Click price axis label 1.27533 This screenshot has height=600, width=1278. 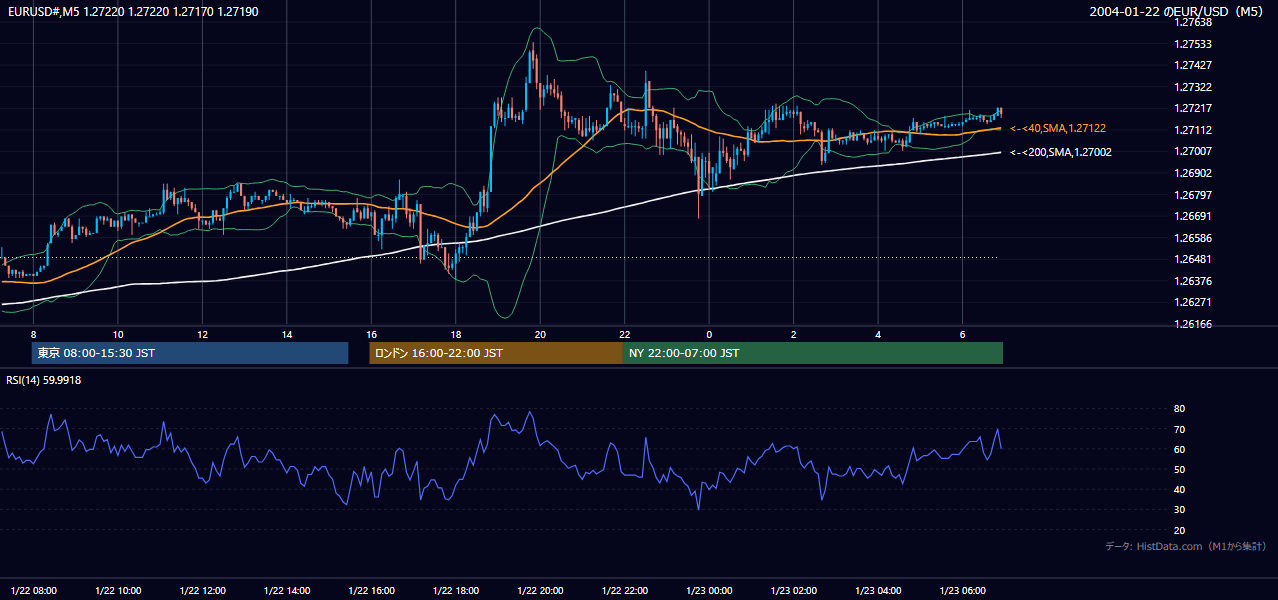[x=1193, y=44]
